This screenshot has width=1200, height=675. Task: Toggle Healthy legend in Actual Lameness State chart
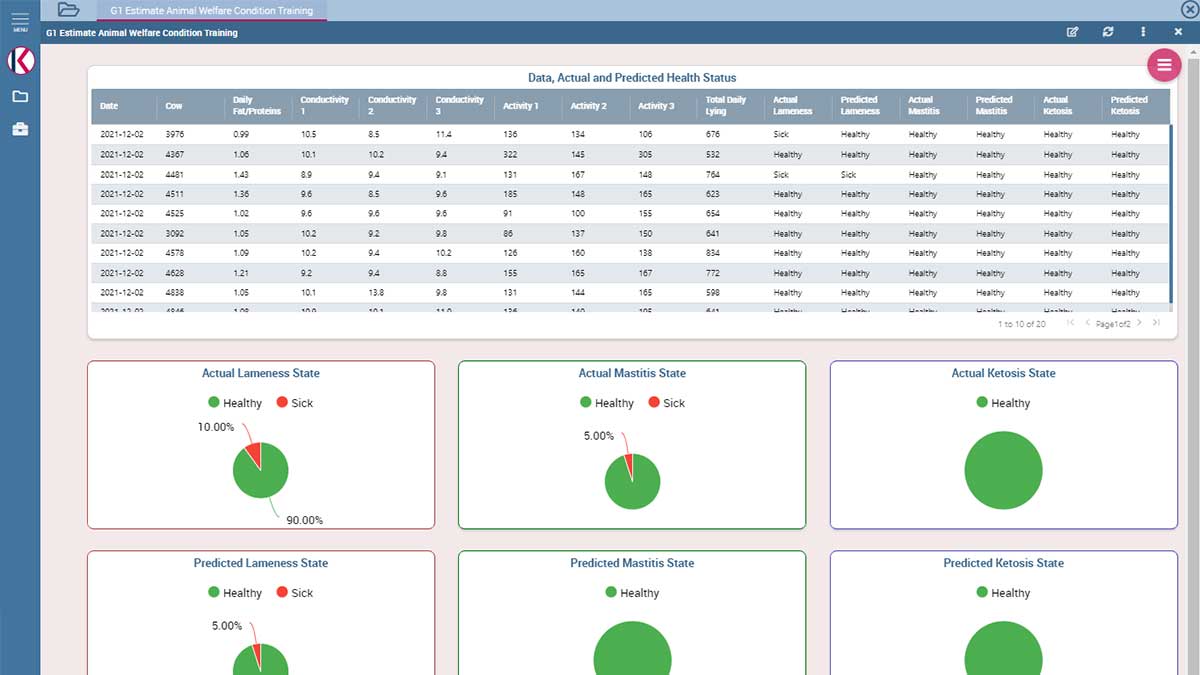tap(235, 403)
